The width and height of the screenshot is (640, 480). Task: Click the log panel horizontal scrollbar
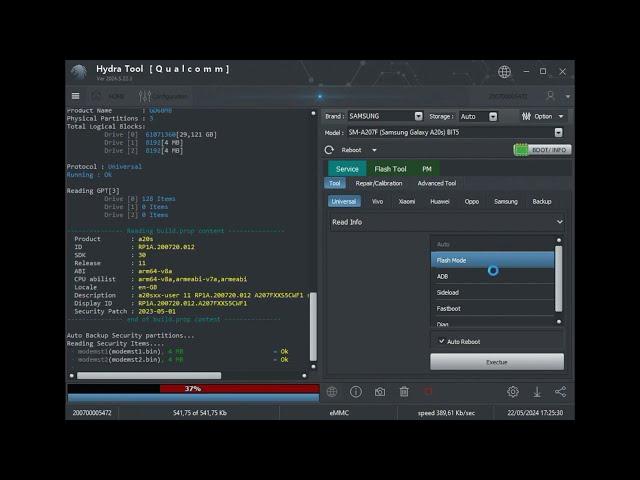149,376
